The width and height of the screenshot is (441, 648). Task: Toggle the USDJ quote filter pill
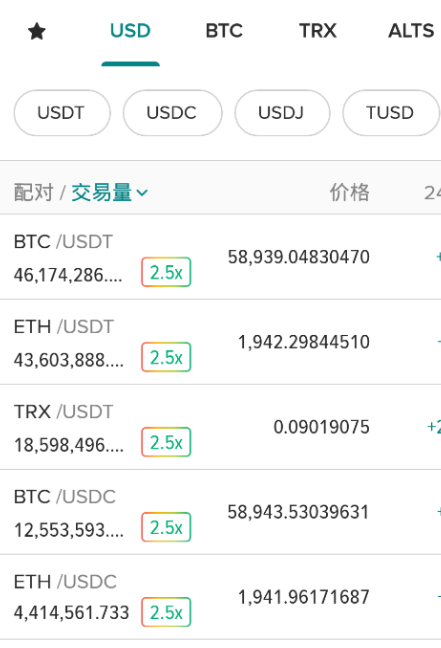pyautogui.click(x=282, y=113)
